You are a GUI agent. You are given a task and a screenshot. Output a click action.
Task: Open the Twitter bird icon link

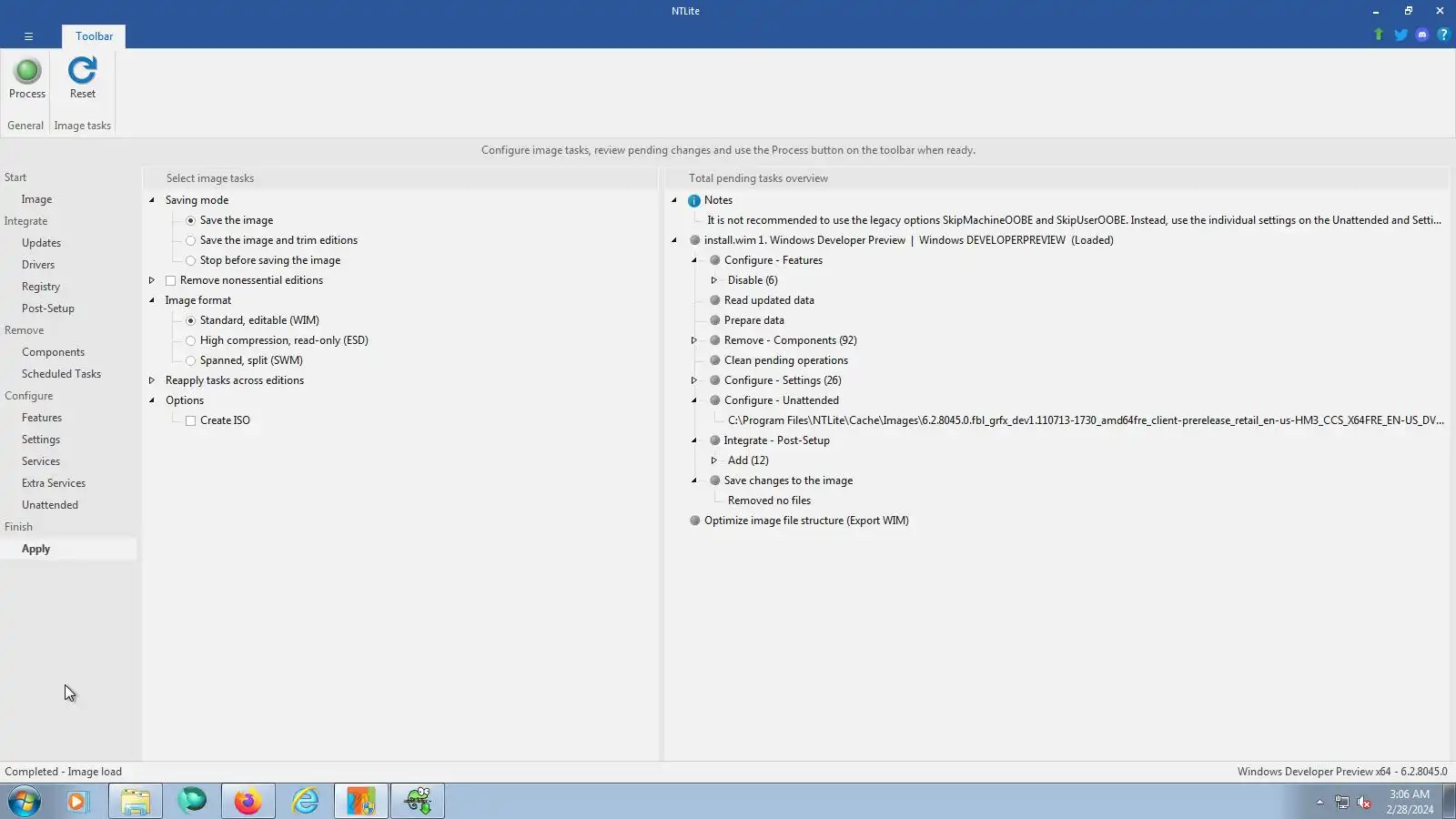click(1400, 35)
